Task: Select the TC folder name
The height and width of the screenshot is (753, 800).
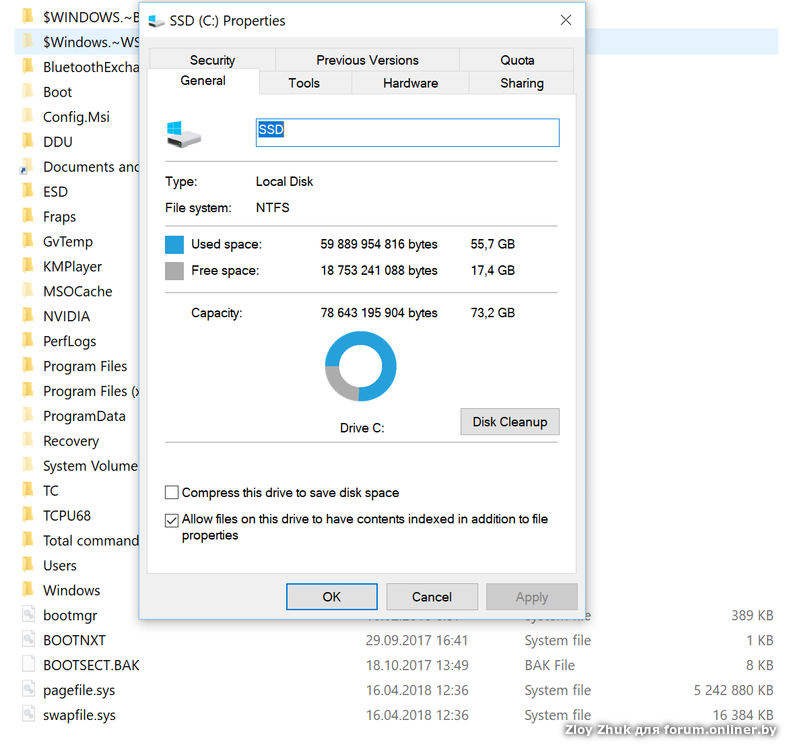Action: coord(51,491)
